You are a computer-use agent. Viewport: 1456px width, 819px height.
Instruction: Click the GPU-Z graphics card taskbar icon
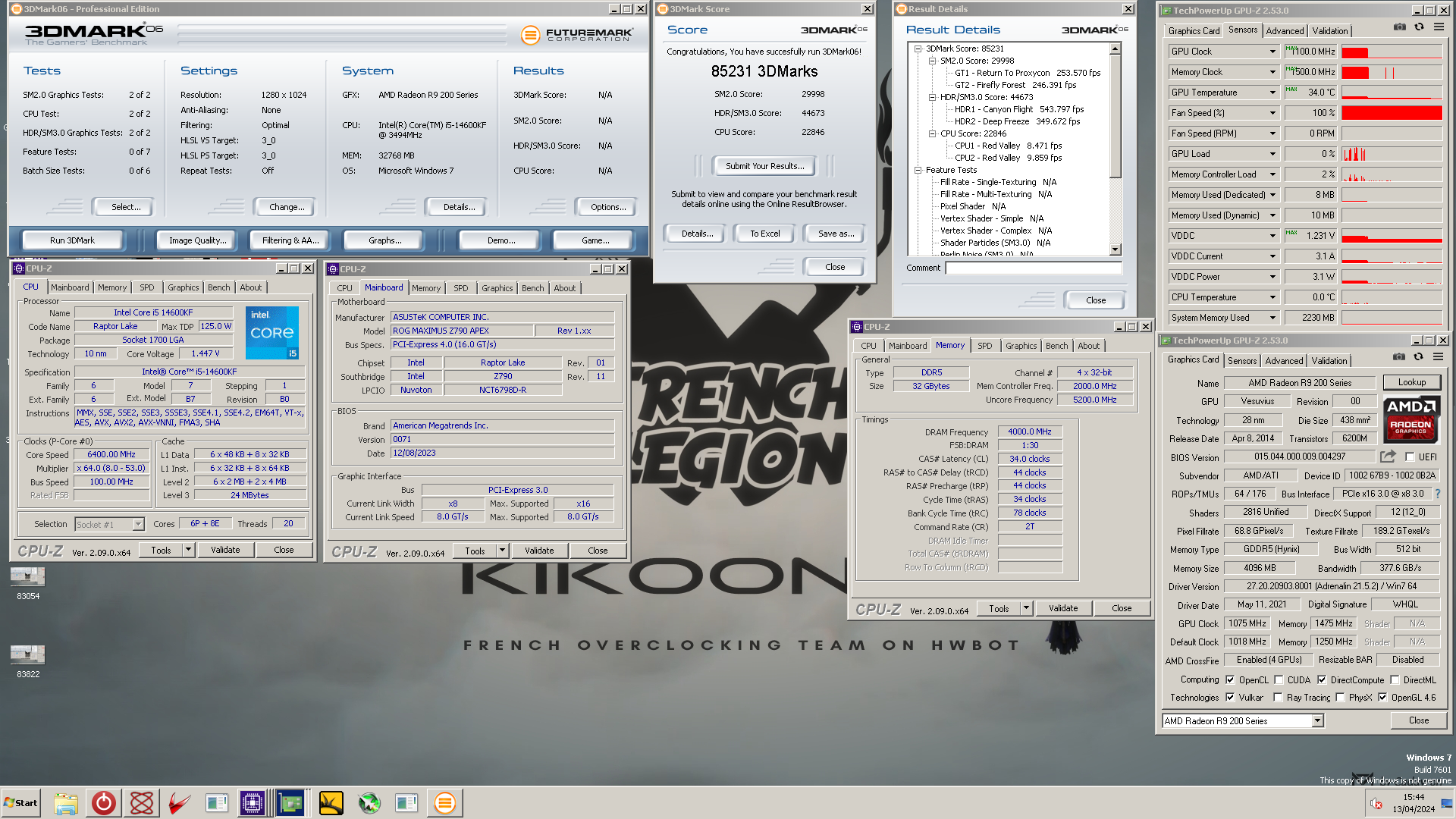click(290, 803)
